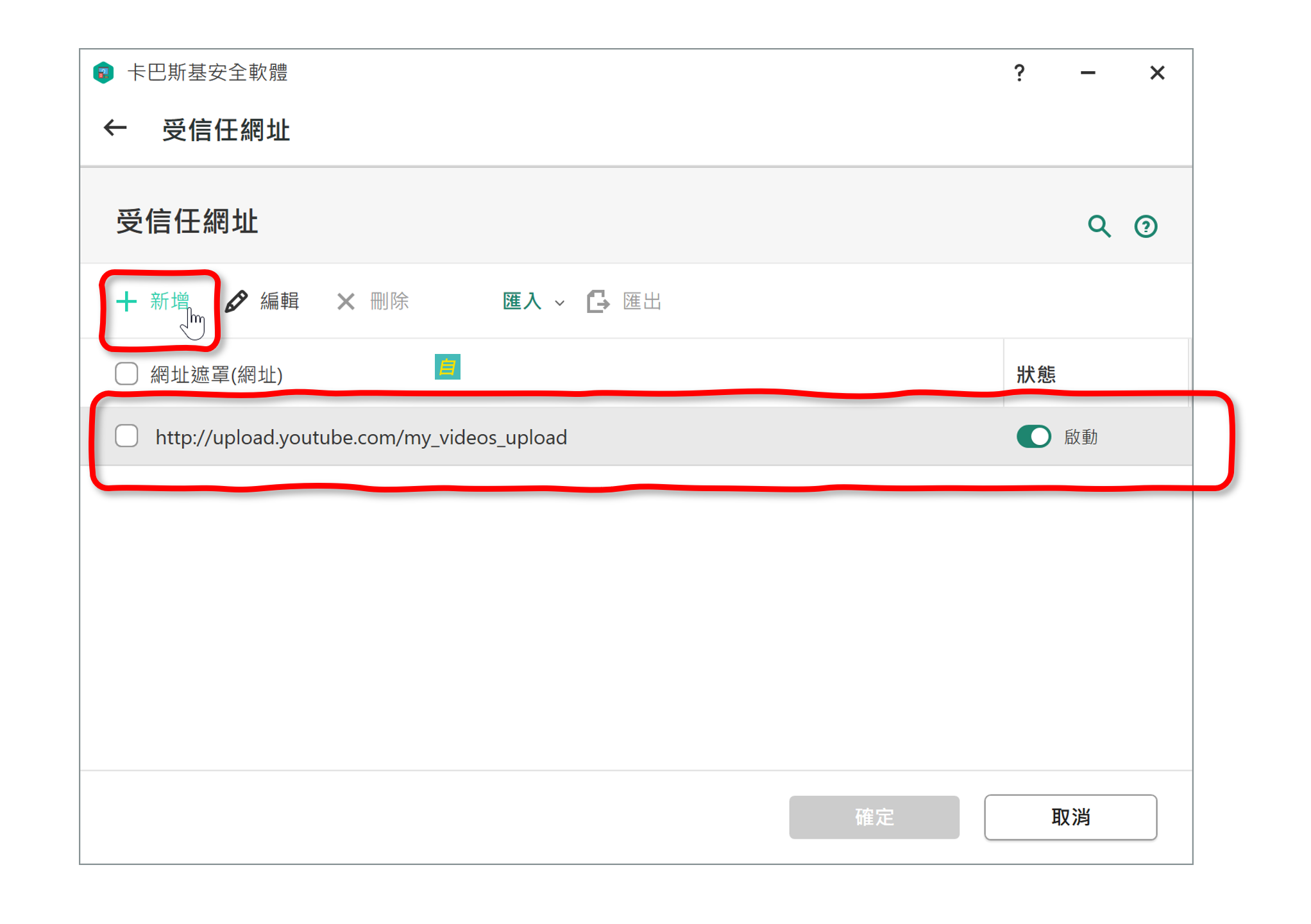Image resolution: width=1311 pixels, height=924 pixels.
Task: Toggle the 啟動 status switch off
Action: point(1033,437)
